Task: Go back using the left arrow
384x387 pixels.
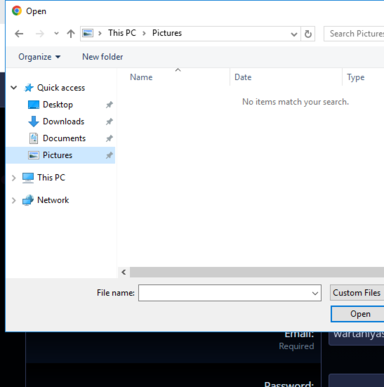Action: [19, 34]
